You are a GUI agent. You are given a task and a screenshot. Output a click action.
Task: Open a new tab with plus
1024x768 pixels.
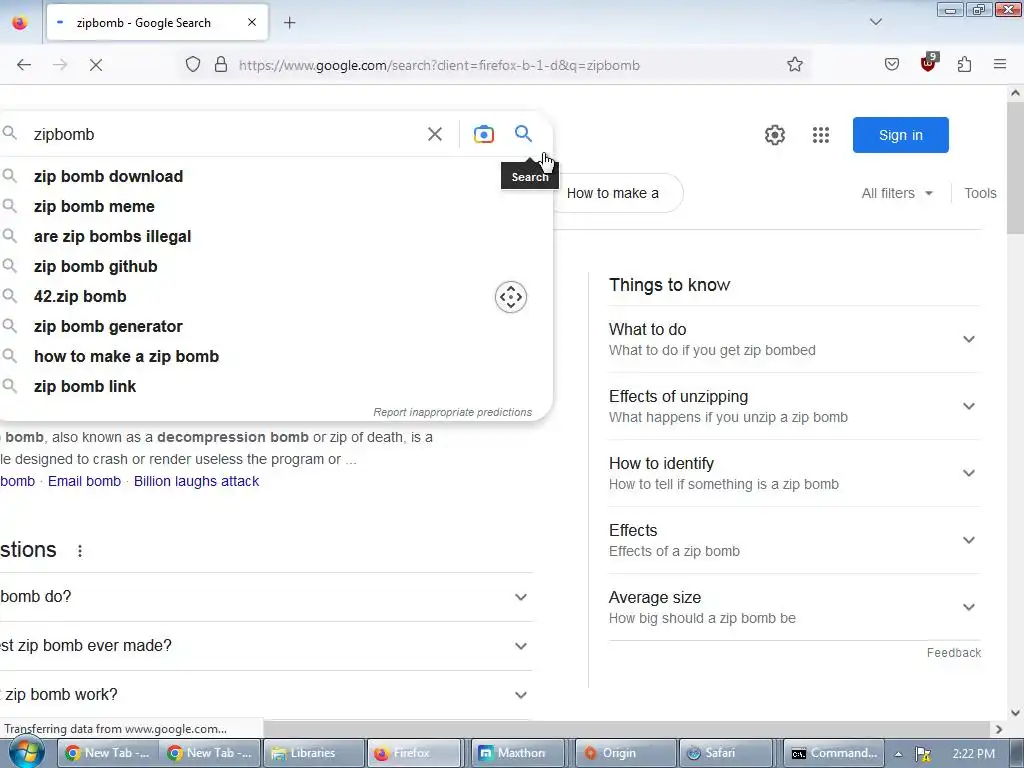[290, 23]
